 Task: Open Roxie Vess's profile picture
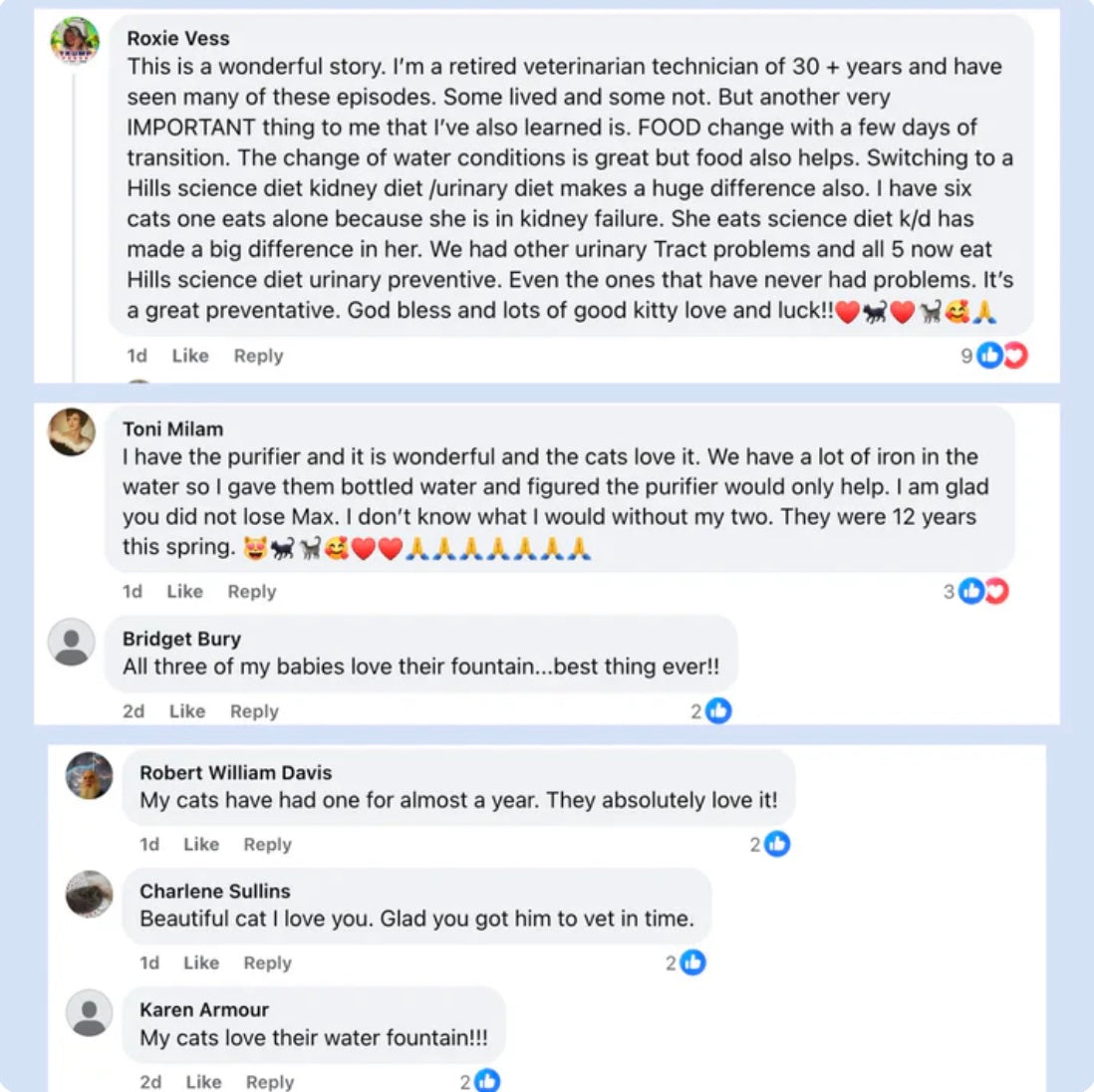pos(75,41)
